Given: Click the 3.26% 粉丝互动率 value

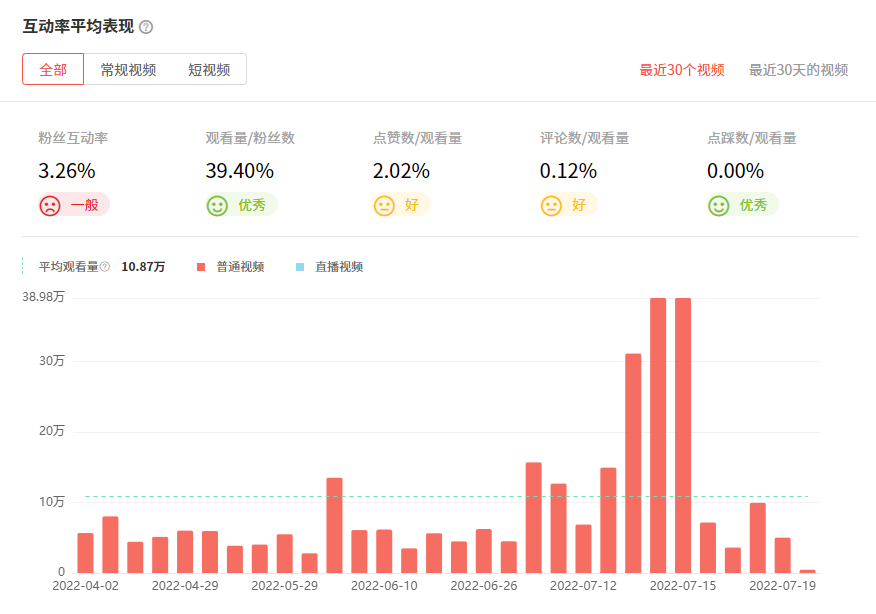Looking at the screenshot, I should 67,171.
